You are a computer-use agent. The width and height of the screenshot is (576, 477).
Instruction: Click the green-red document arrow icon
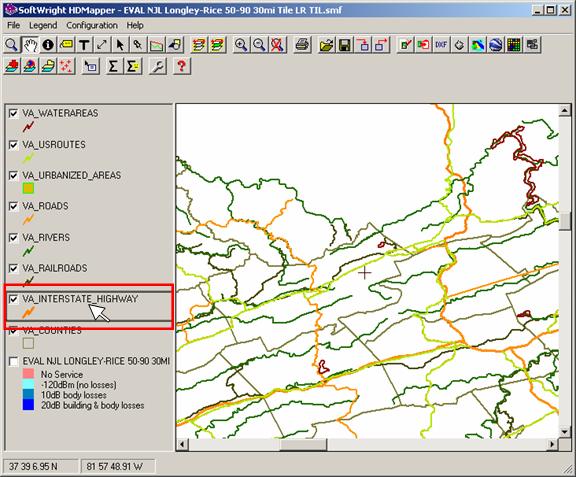(x=424, y=45)
